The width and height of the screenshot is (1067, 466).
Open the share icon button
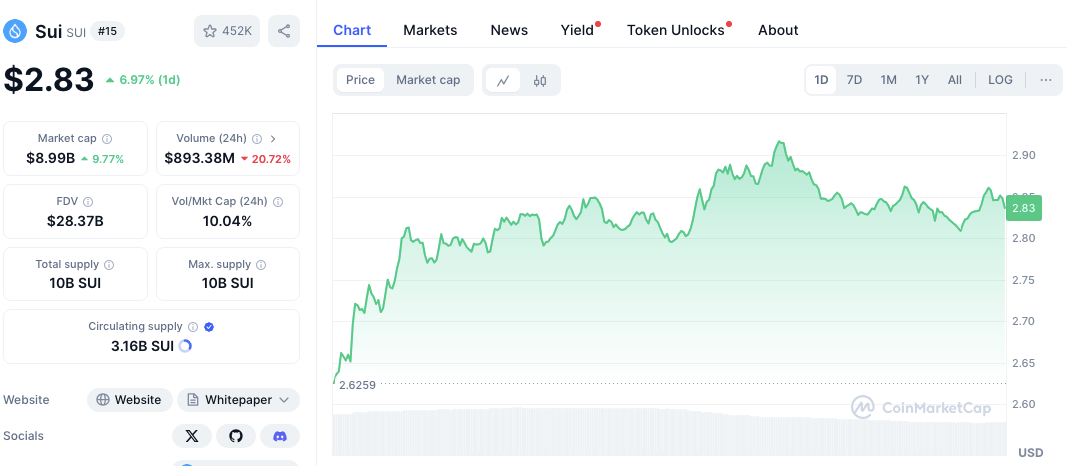tap(284, 31)
